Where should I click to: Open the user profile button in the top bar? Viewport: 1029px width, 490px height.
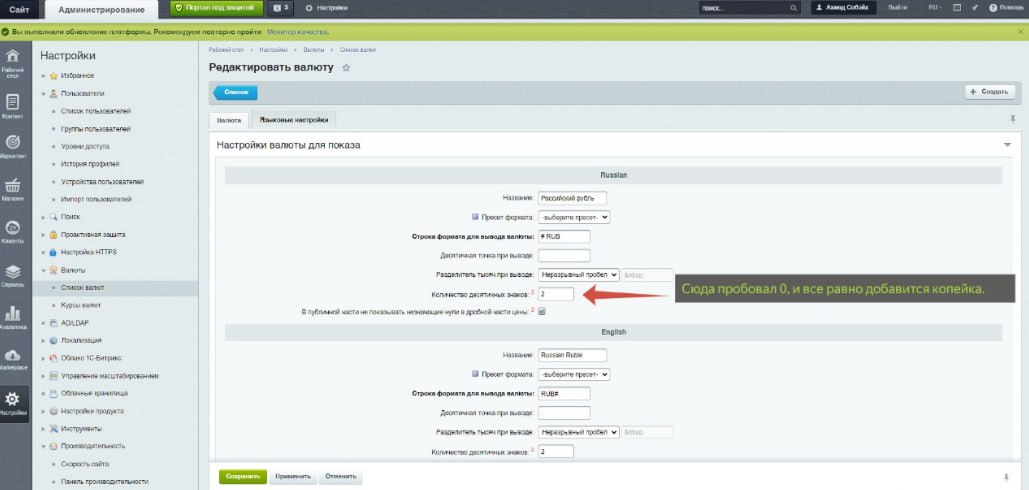843,8
